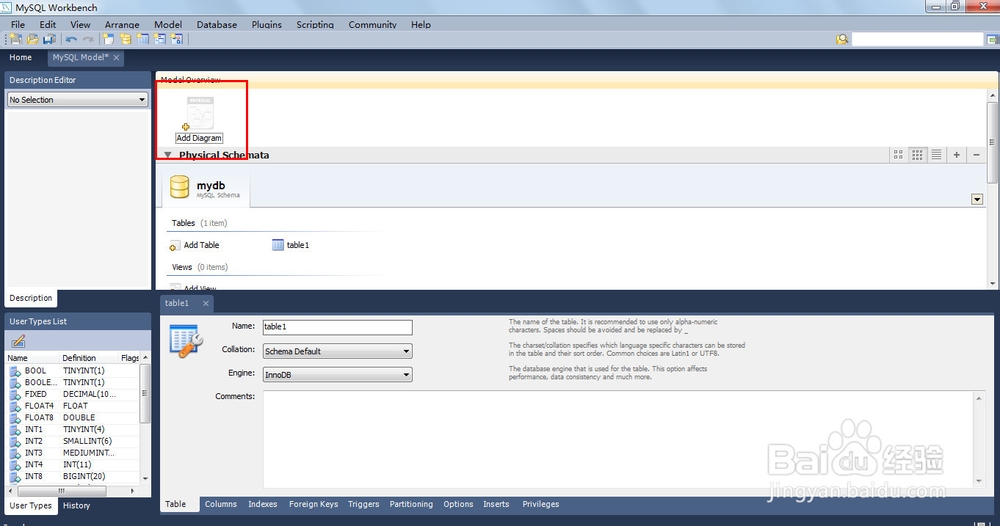This screenshot has height=526, width=1000.
Task: Save the model with floppy disk icon
Action: pyautogui.click(x=49, y=39)
